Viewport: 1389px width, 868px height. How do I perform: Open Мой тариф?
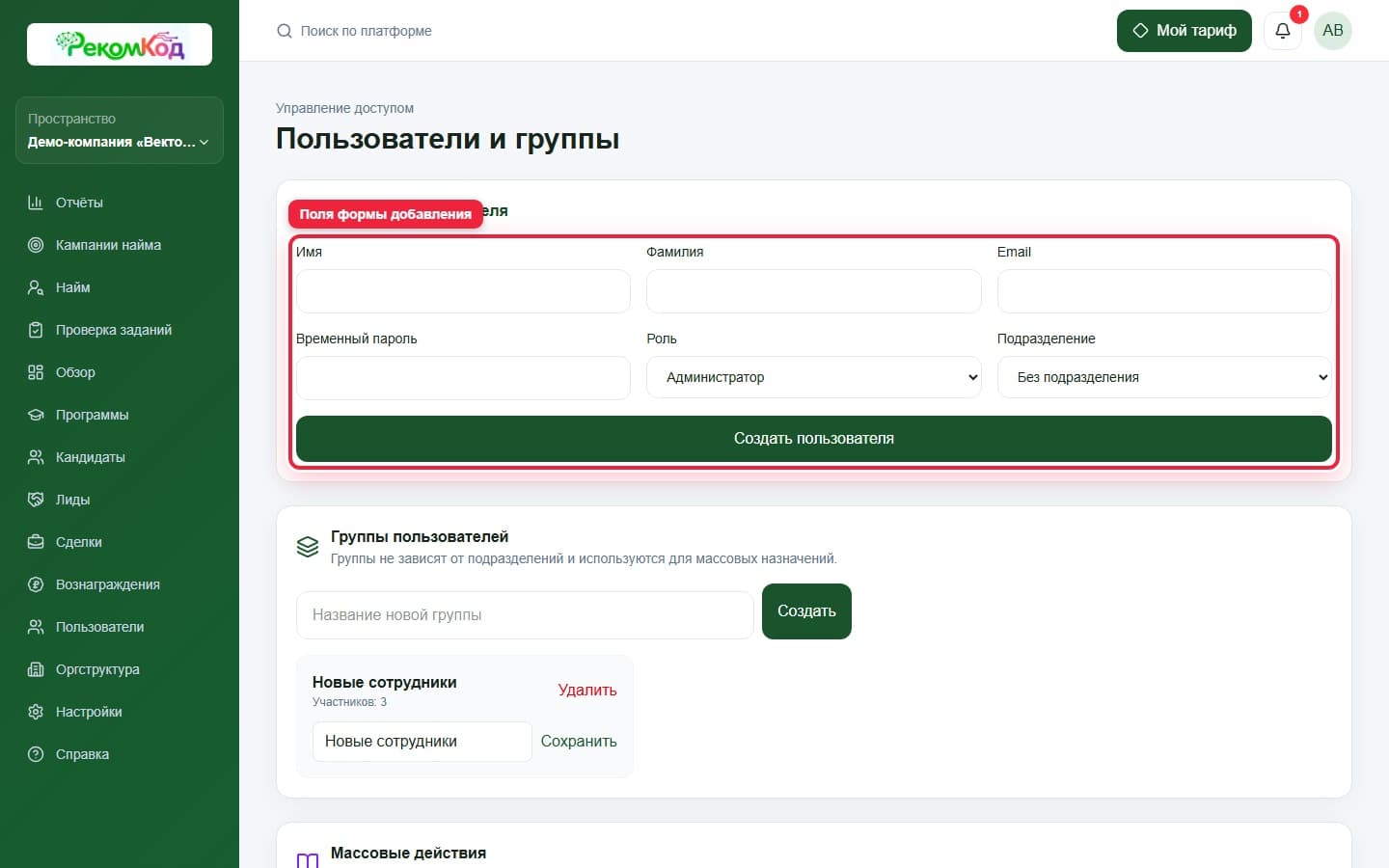pyautogui.click(x=1185, y=31)
